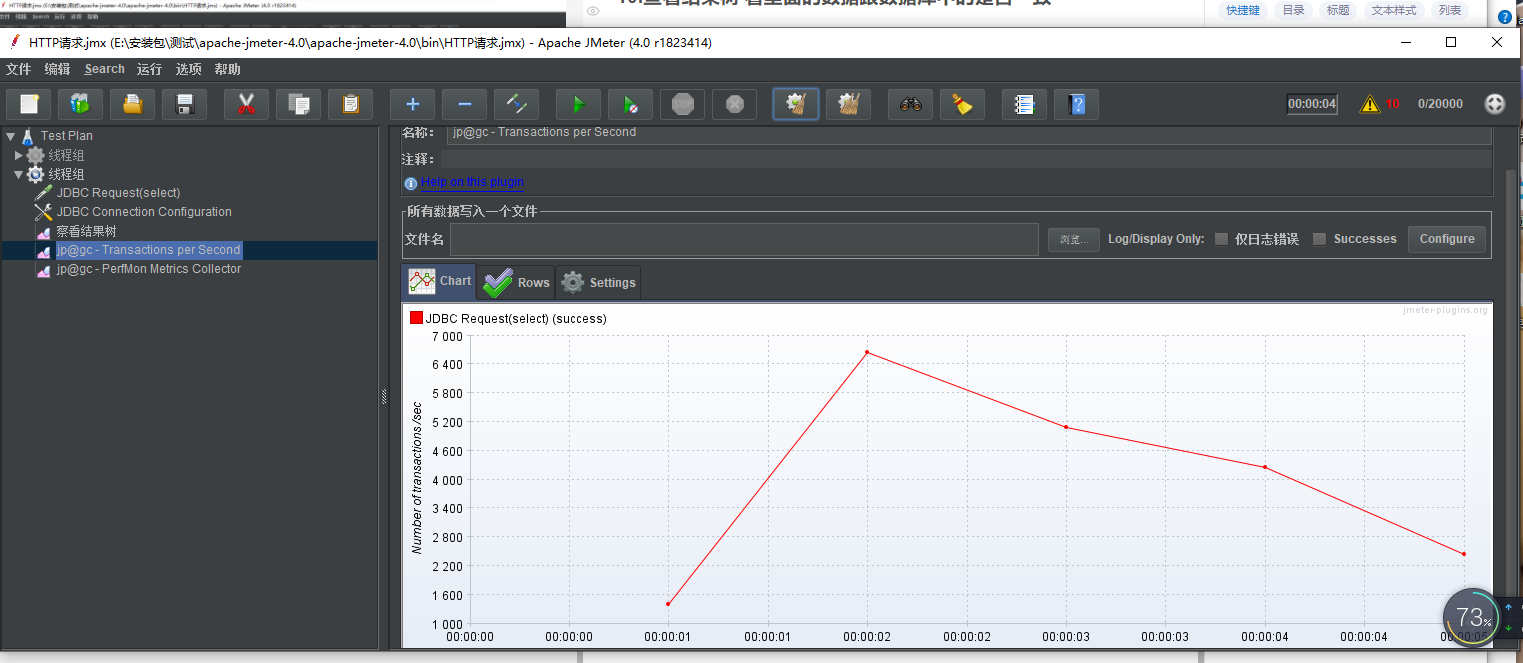Click the Open file folder icon
Viewport: 1523px width, 663px height.
click(x=132, y=104)
